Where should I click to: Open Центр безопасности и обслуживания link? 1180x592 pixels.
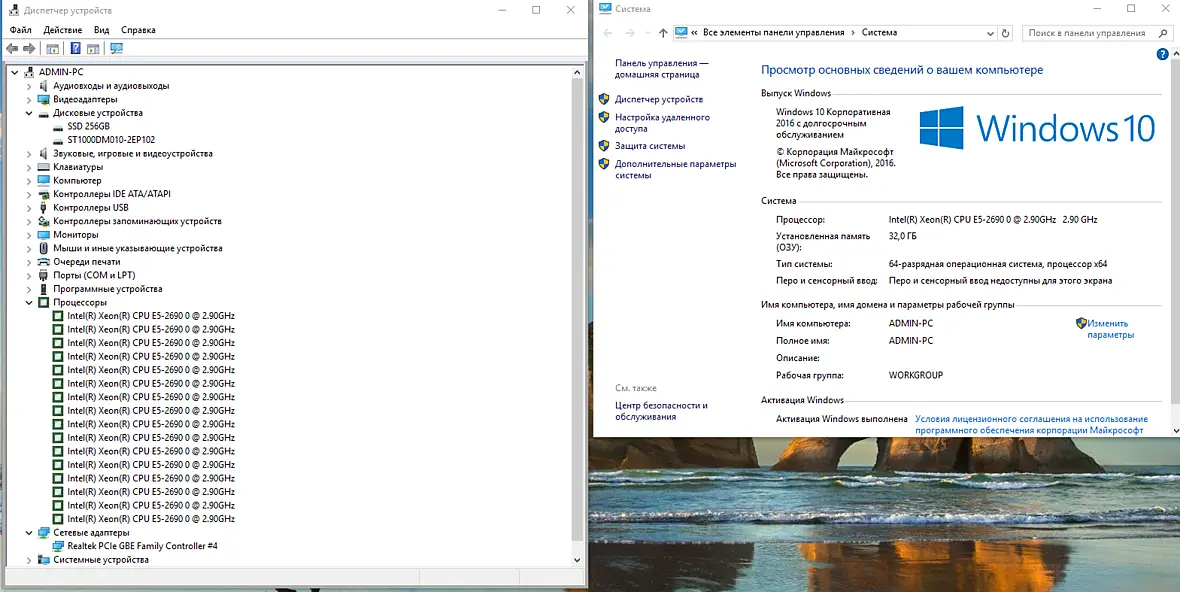(x=661, y=411)
